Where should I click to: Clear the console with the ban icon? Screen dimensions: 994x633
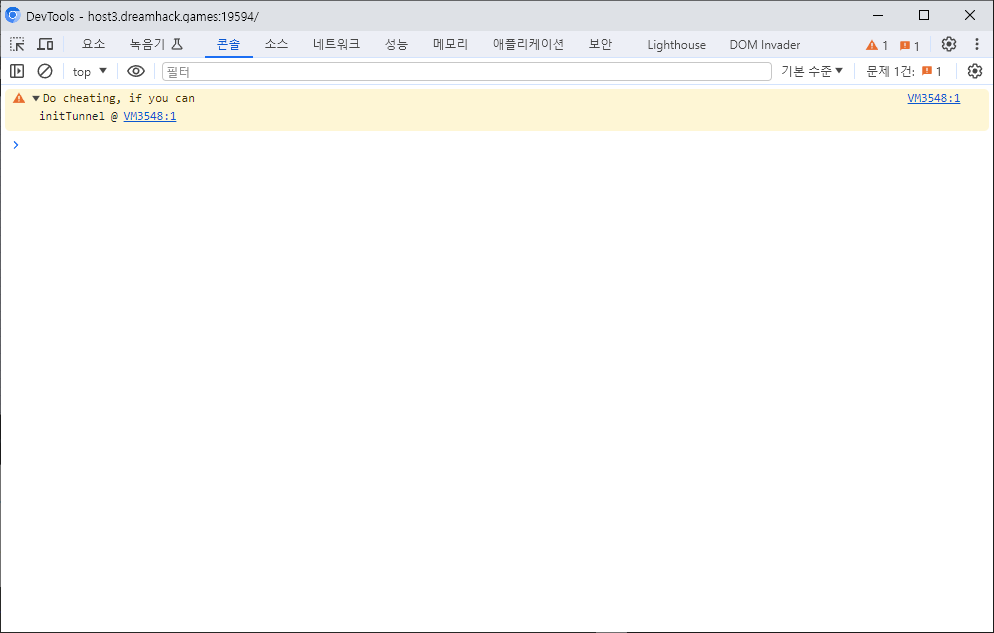tap(45, 71)
